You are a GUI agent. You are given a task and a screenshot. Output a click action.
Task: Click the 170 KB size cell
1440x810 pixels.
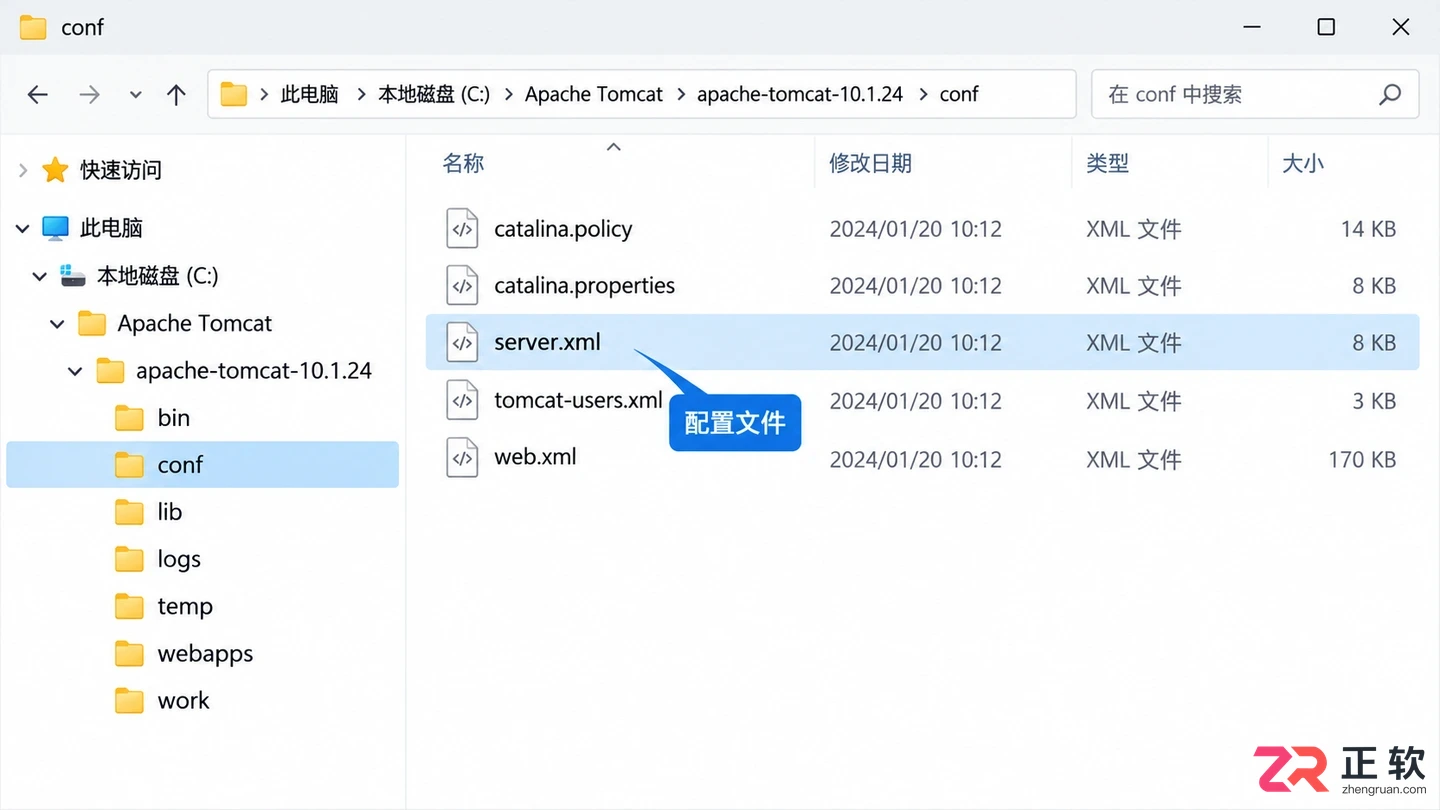point(1362,460)
